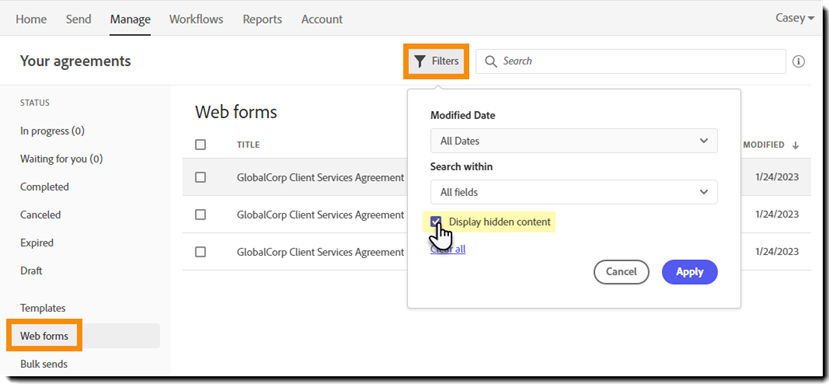Select the Expired status filter
This screenshot has height=384, width=829.
pos(36,243)
